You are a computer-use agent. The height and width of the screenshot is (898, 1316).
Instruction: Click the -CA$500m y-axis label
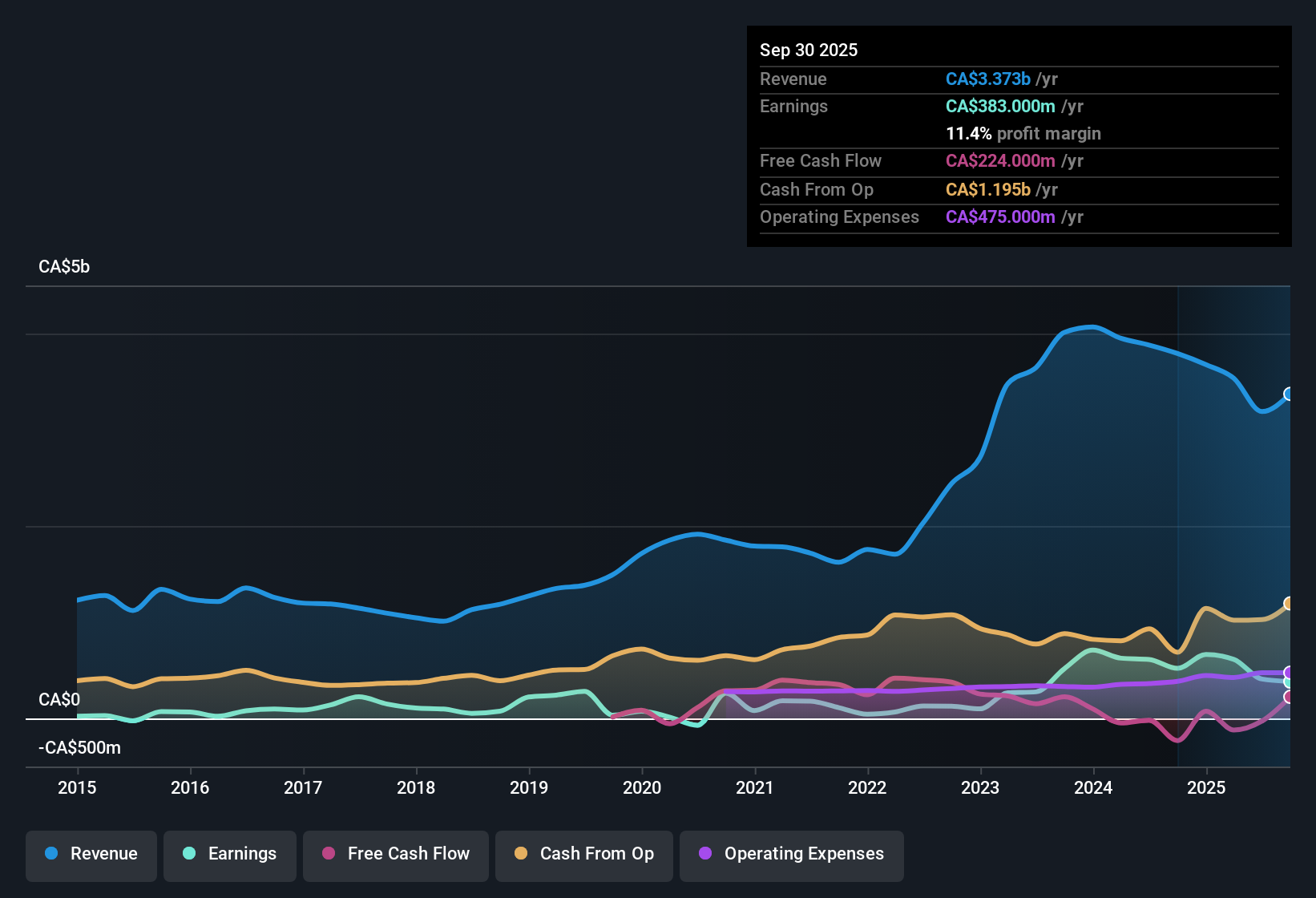[x=80, y=748]
